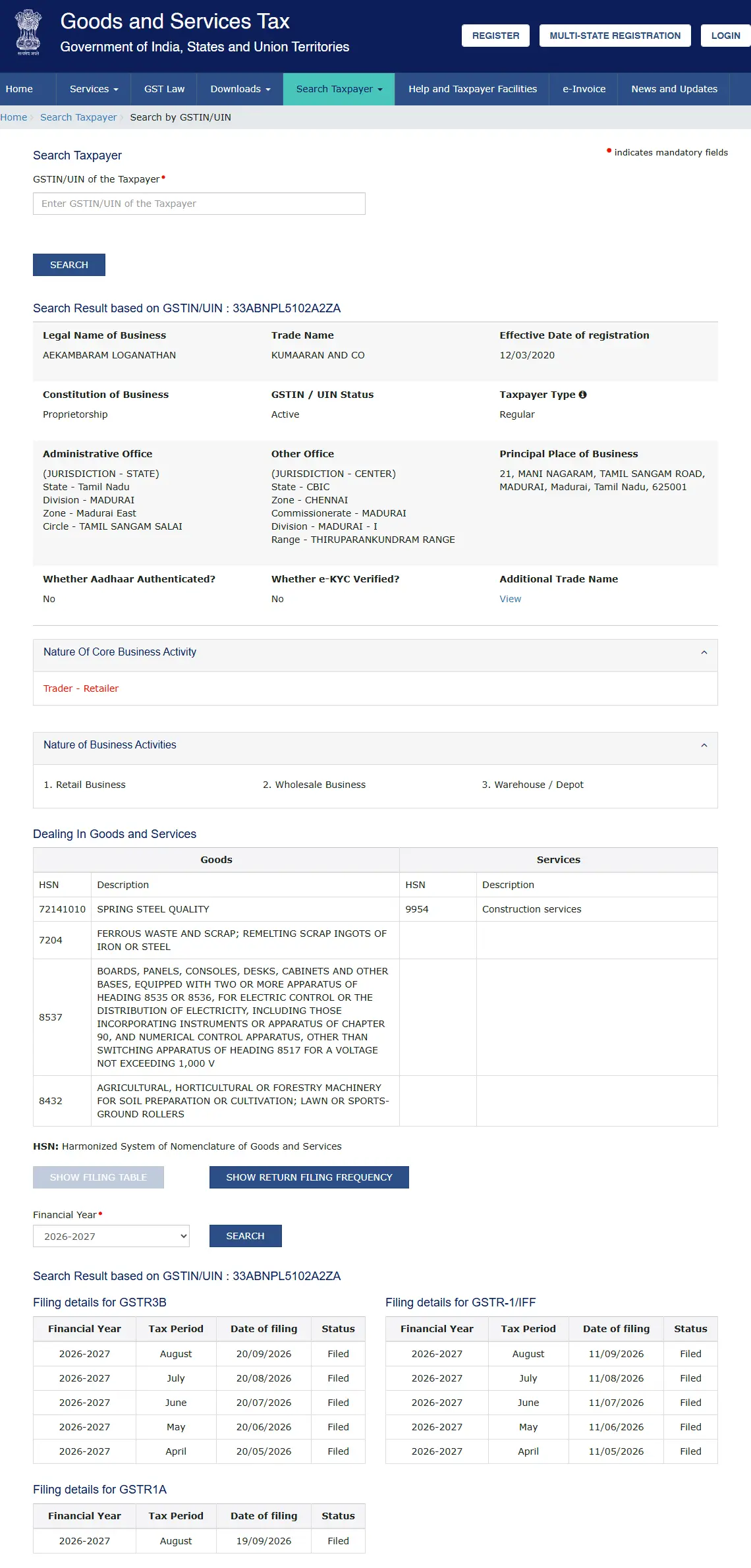Select legal name AEKAMBARAM LOGANATHAN
This screenshot has height=1568, width=751.
(x=109, y=355)
